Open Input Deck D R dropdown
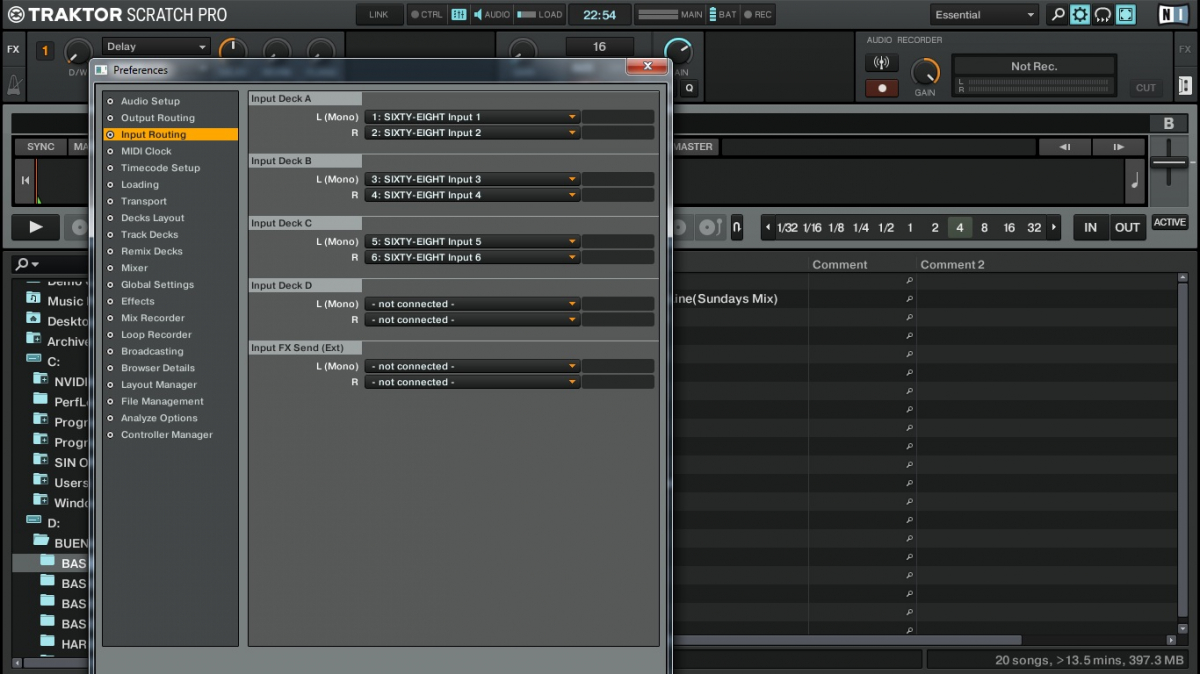 [472, 320]
